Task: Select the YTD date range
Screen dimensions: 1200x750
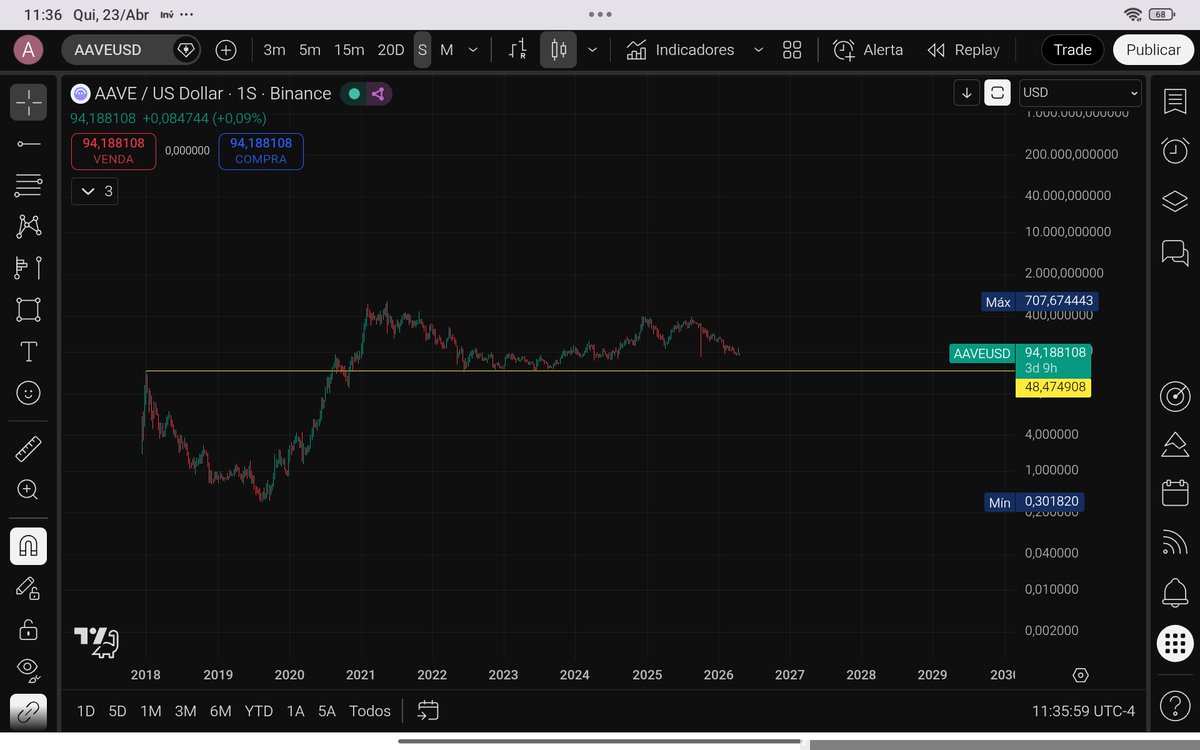Action: (x=259, y=711)
